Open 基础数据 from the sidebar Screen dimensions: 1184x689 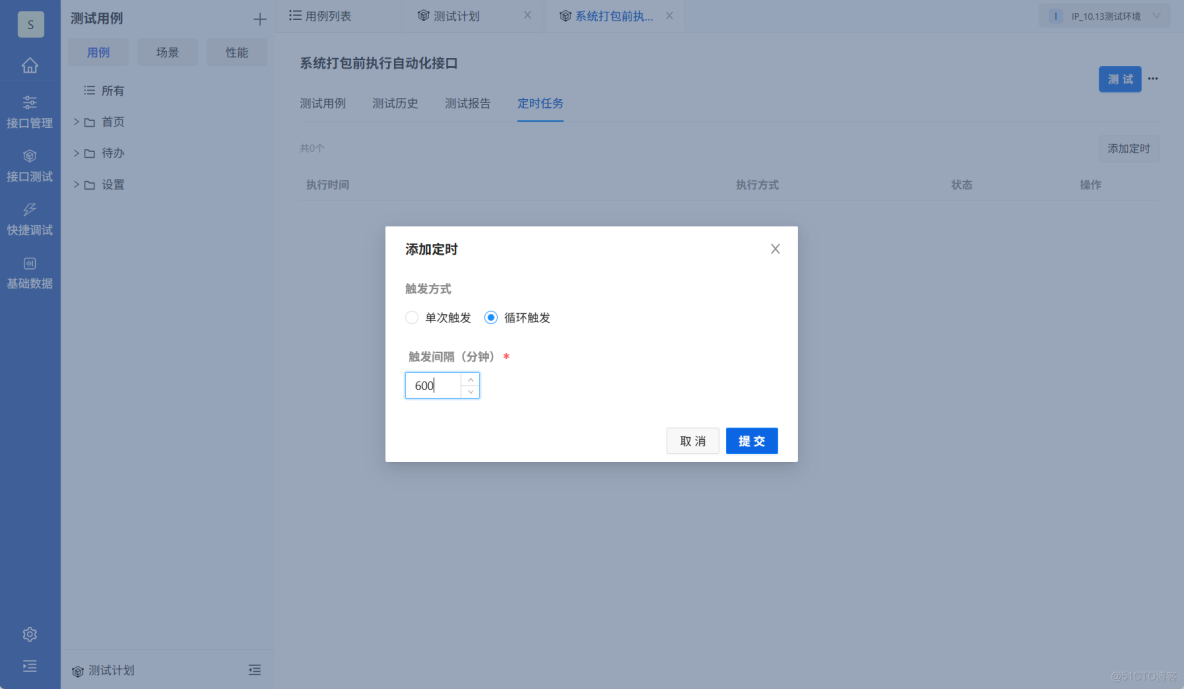pyautogui.click(x=30, y=273)
